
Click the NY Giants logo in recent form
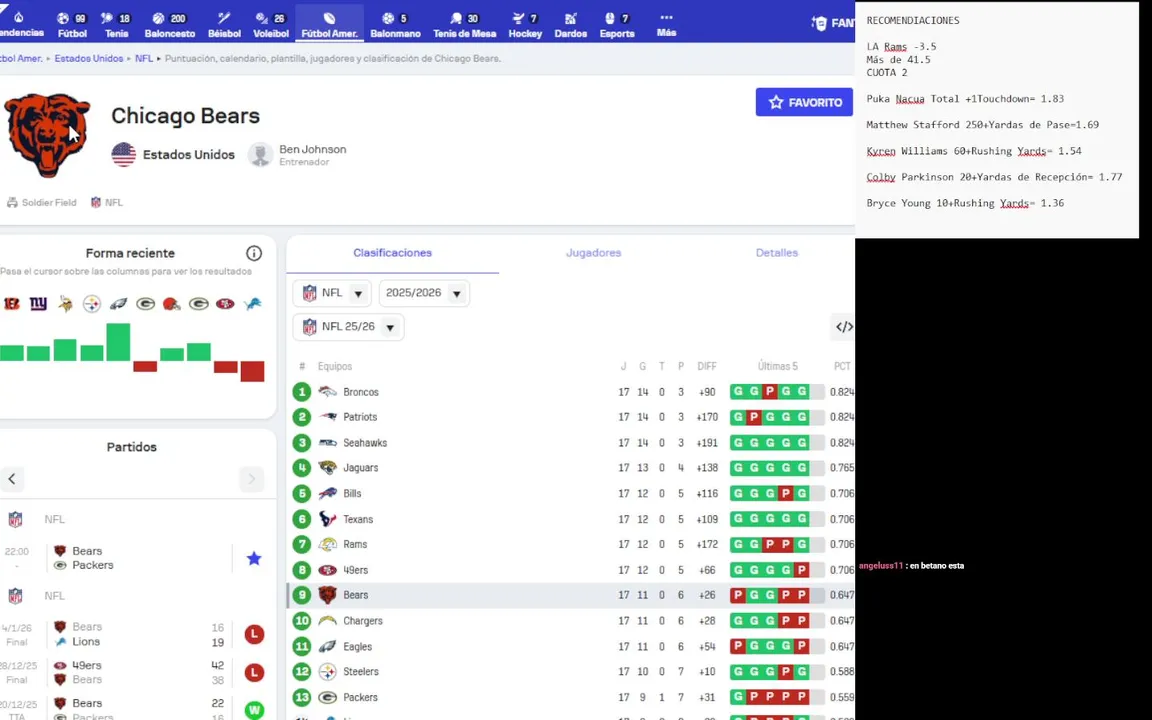(x=38, y=303)
